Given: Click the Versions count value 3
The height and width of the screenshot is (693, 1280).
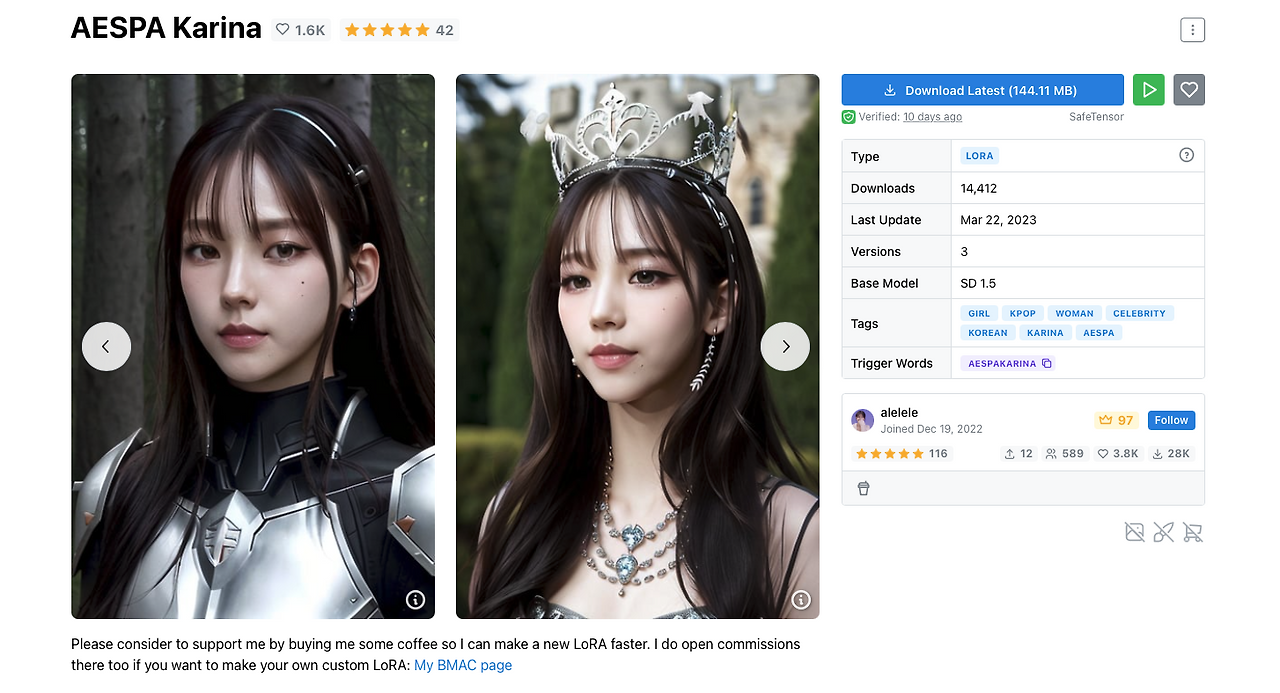Looking at the screenshot, I should (964, 251).
